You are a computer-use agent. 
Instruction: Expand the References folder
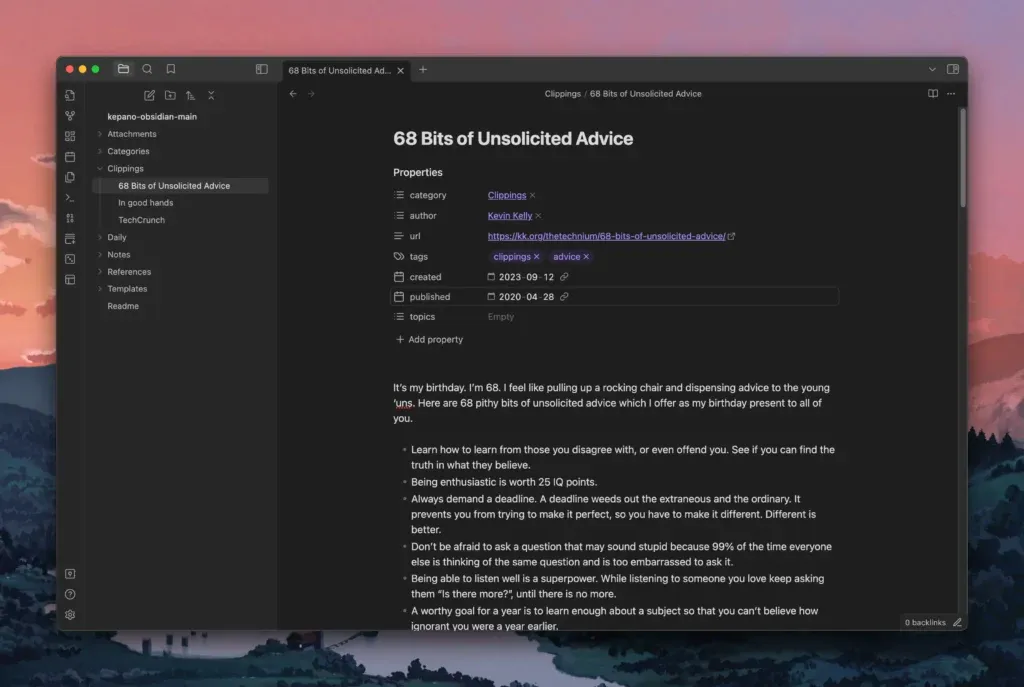pos(99,272)
